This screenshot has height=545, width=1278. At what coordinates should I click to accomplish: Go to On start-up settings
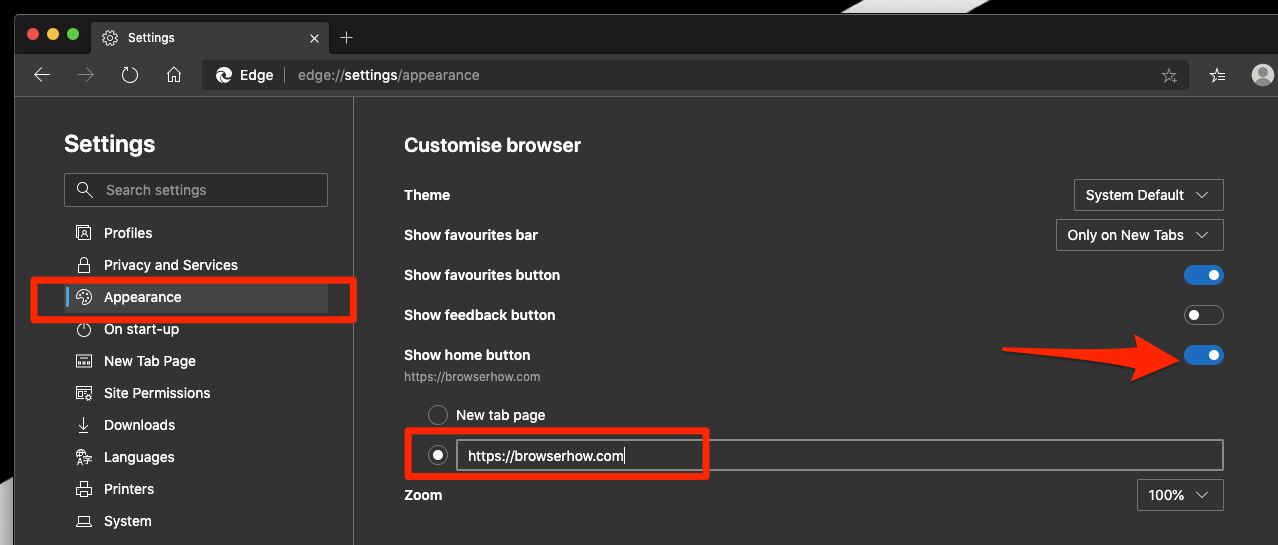[196, 329]
